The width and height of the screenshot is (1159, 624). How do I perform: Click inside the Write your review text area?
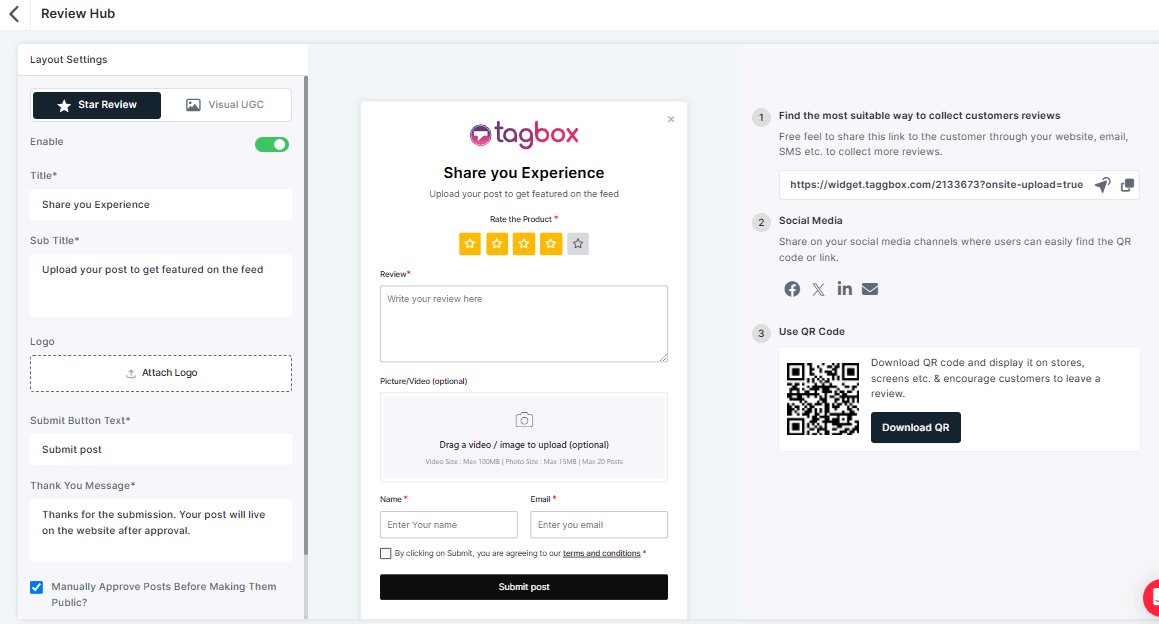[x=523, y=322]
